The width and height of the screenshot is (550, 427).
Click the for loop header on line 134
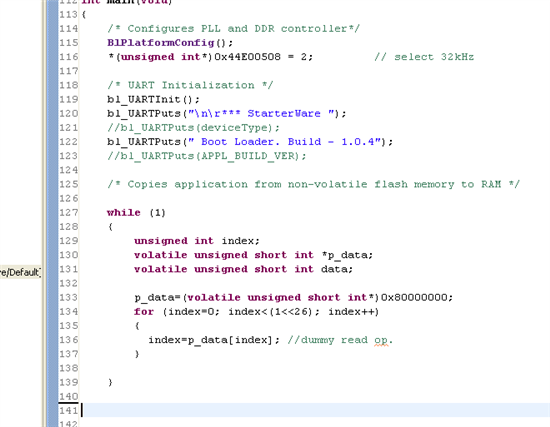(256, 312)
